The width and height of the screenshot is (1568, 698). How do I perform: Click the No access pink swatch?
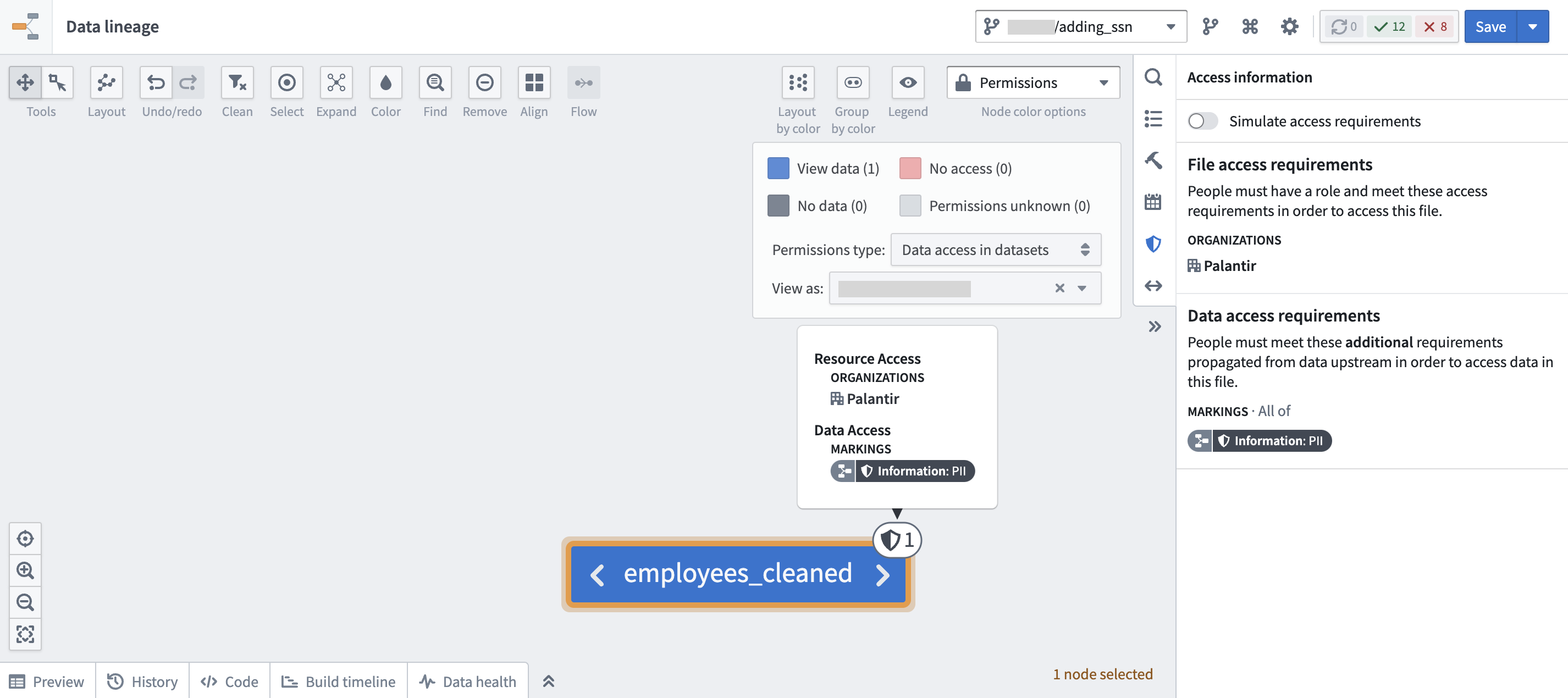point(910,168)
